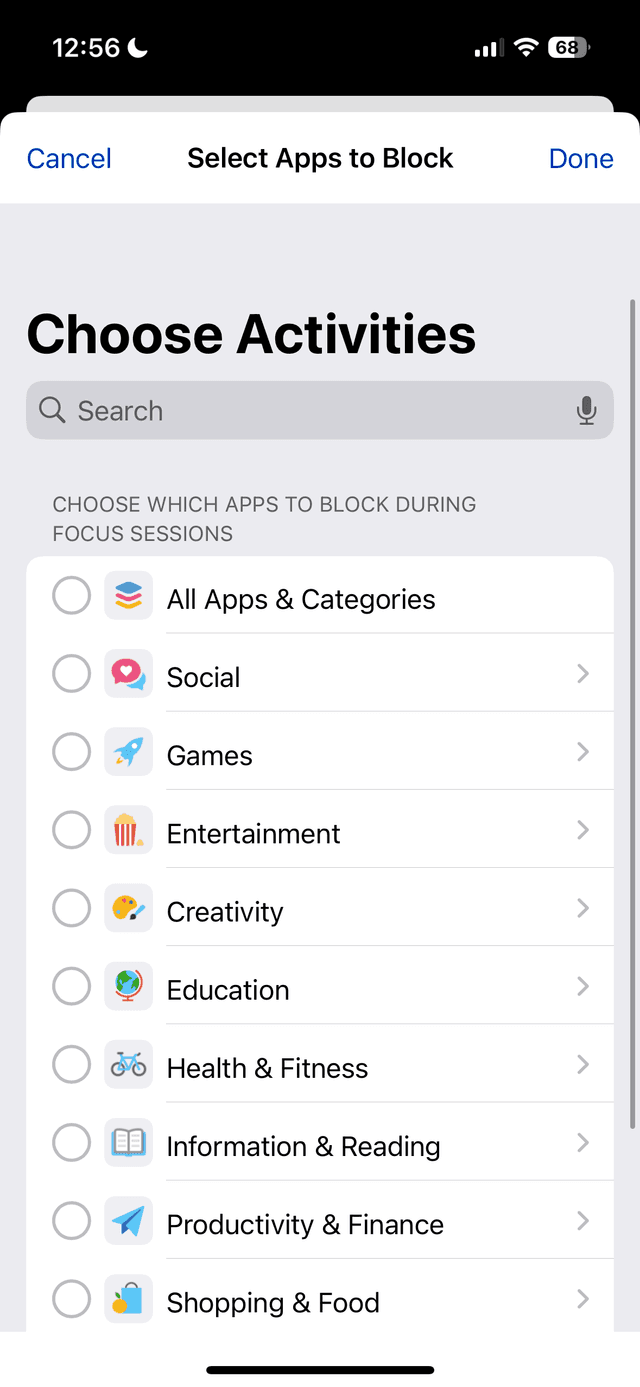The height and width of the screenshot is (1387, 640).
Task: Expand the Entertainment category chevron
Action: (583, 830)
